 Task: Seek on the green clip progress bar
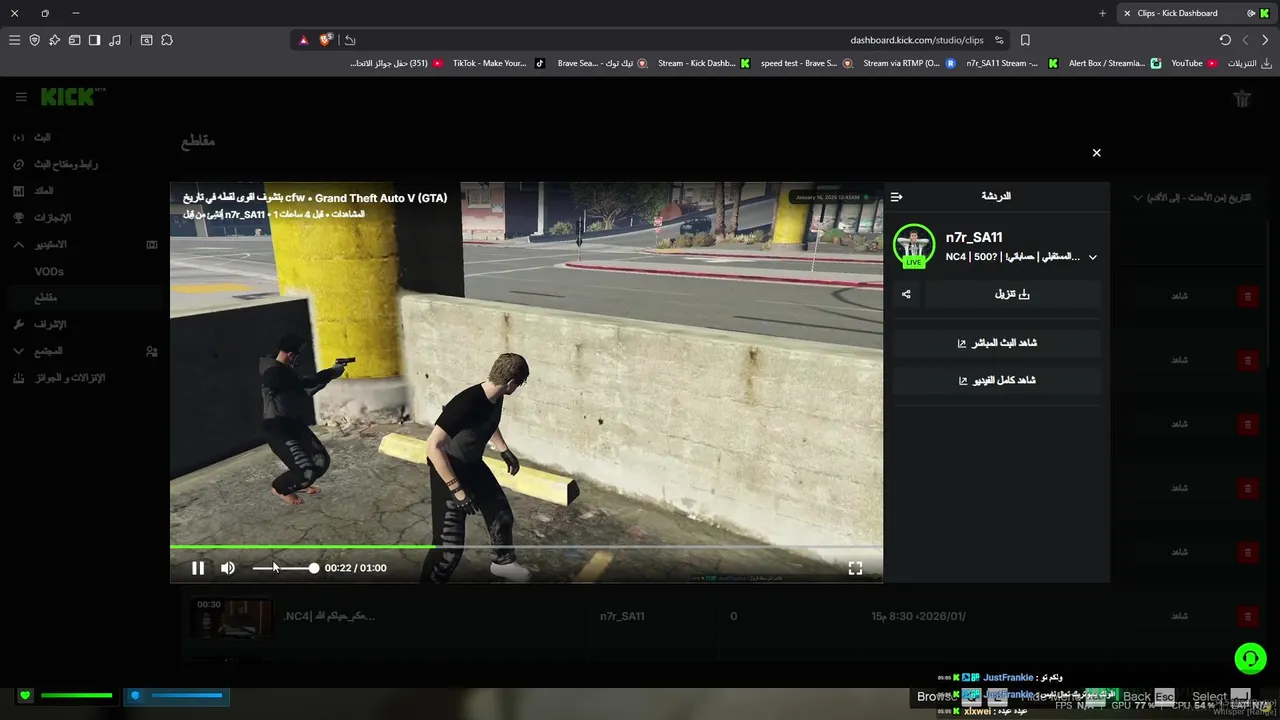click(x=526, y=547)
